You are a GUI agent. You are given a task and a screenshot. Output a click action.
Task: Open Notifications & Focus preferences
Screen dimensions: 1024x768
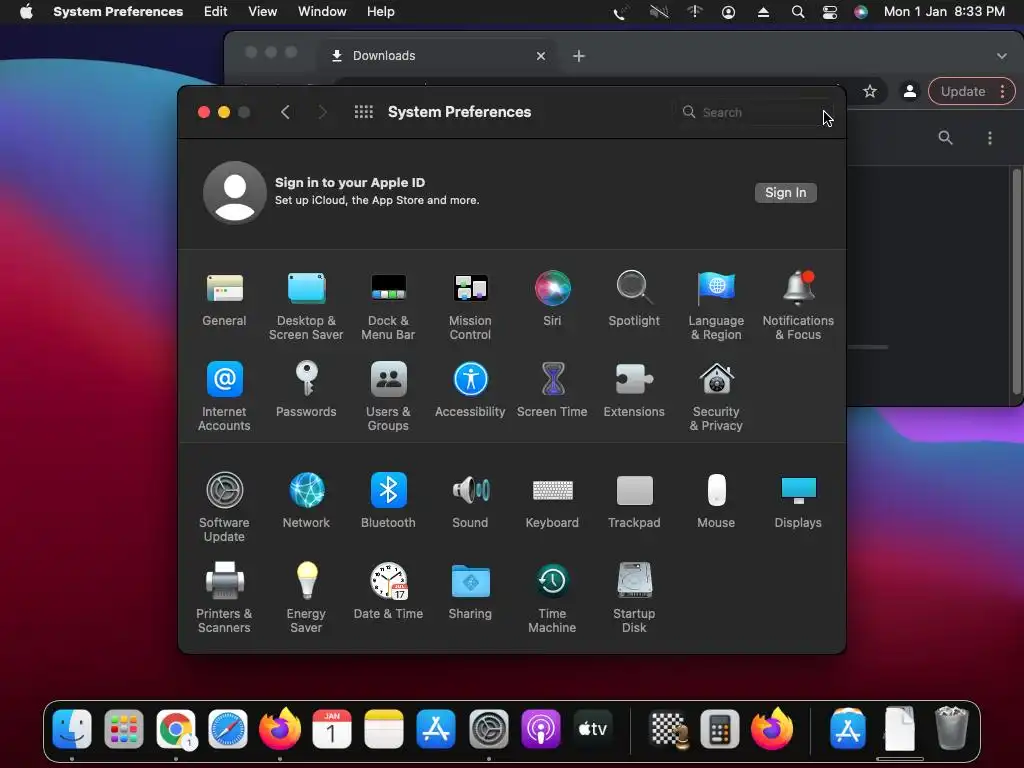pos(798,306)
